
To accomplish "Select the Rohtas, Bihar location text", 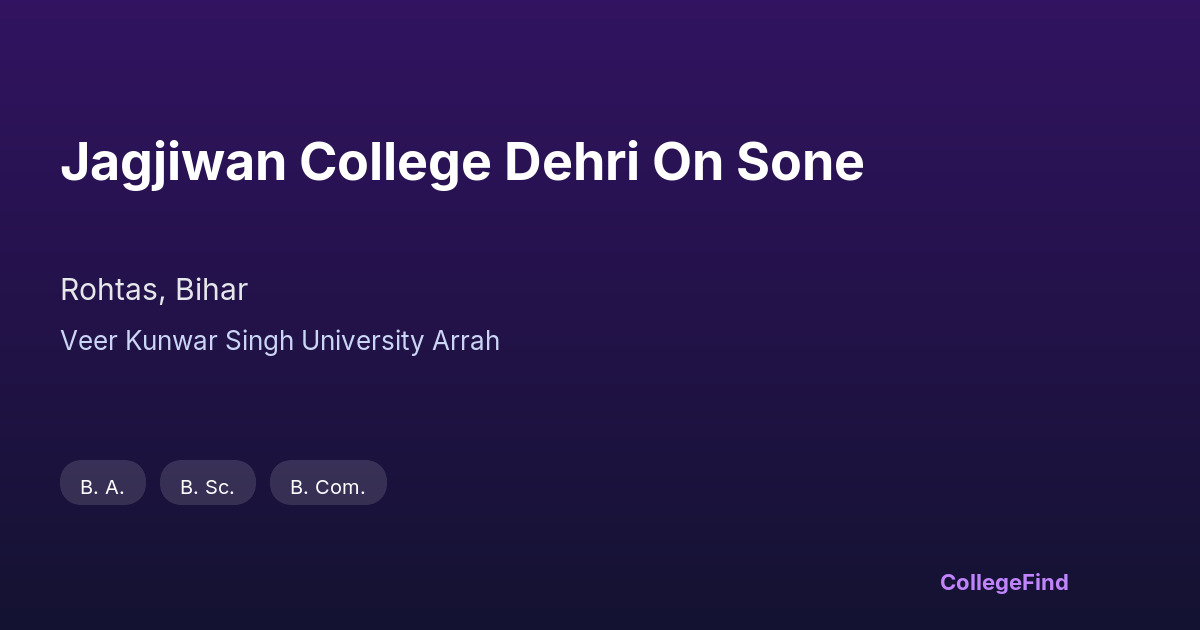I will click(154, 290).
